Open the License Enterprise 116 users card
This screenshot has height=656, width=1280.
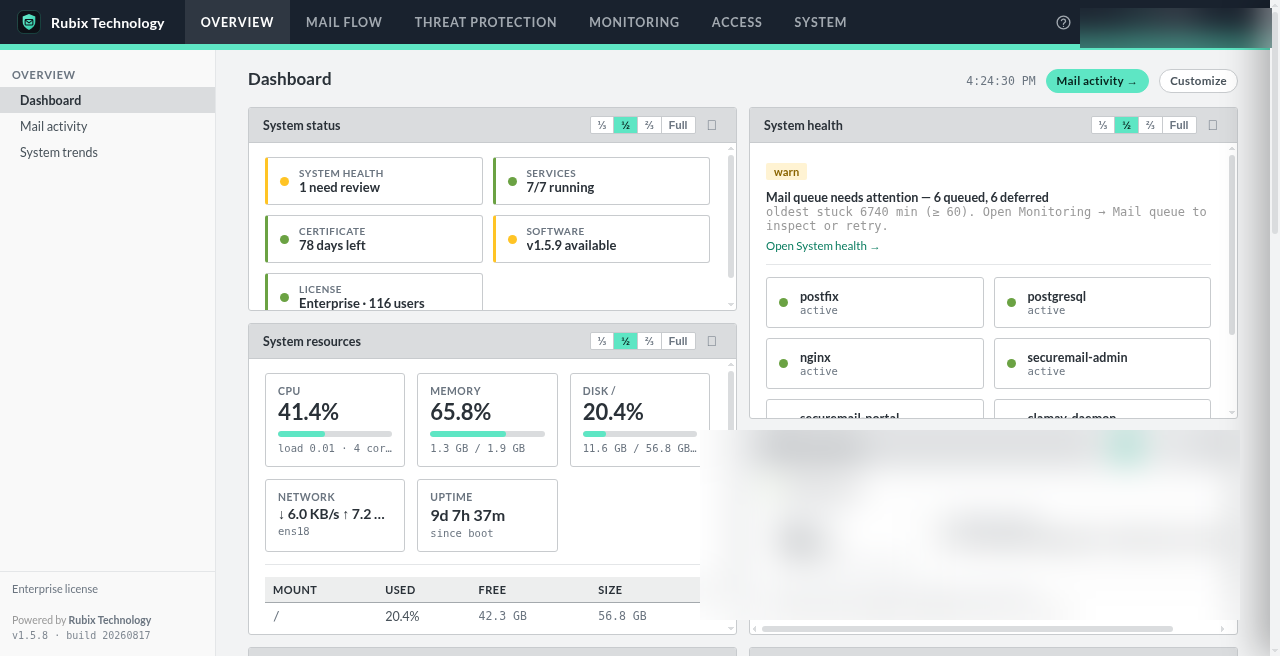click(374, 292)
